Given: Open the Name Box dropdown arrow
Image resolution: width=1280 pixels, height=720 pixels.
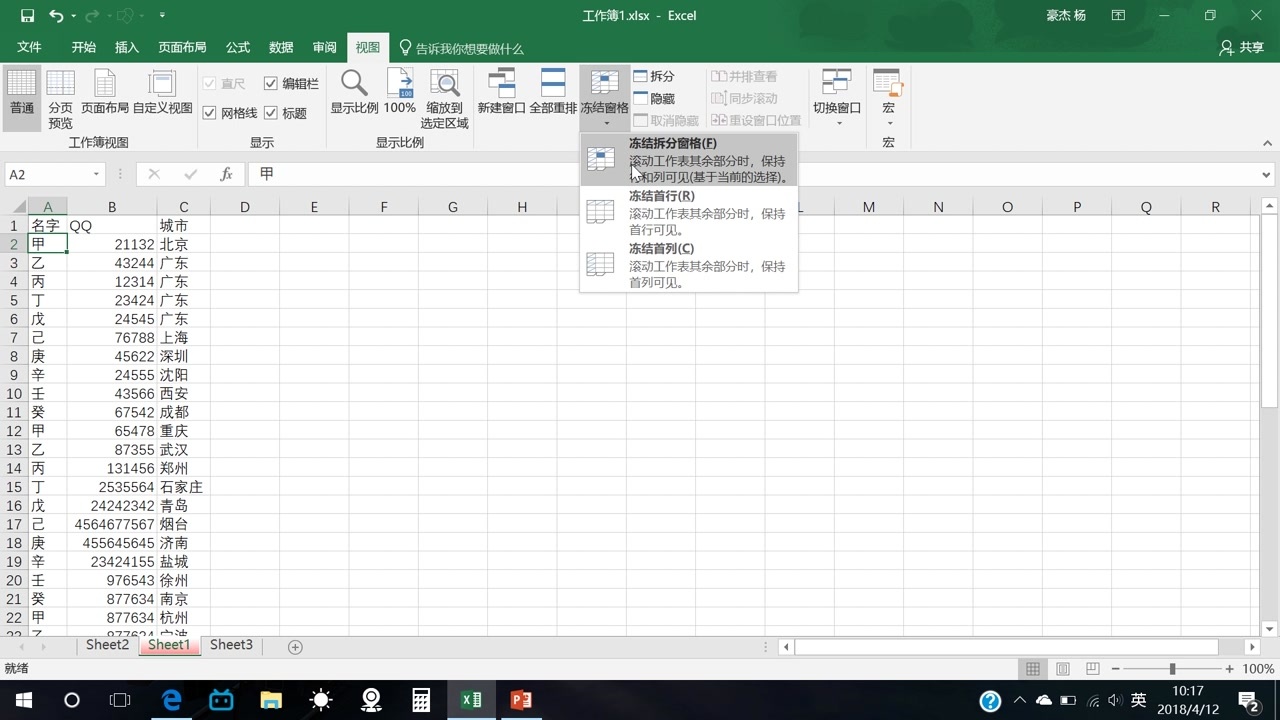Looking at the screenshot, I should coord(96,174).
